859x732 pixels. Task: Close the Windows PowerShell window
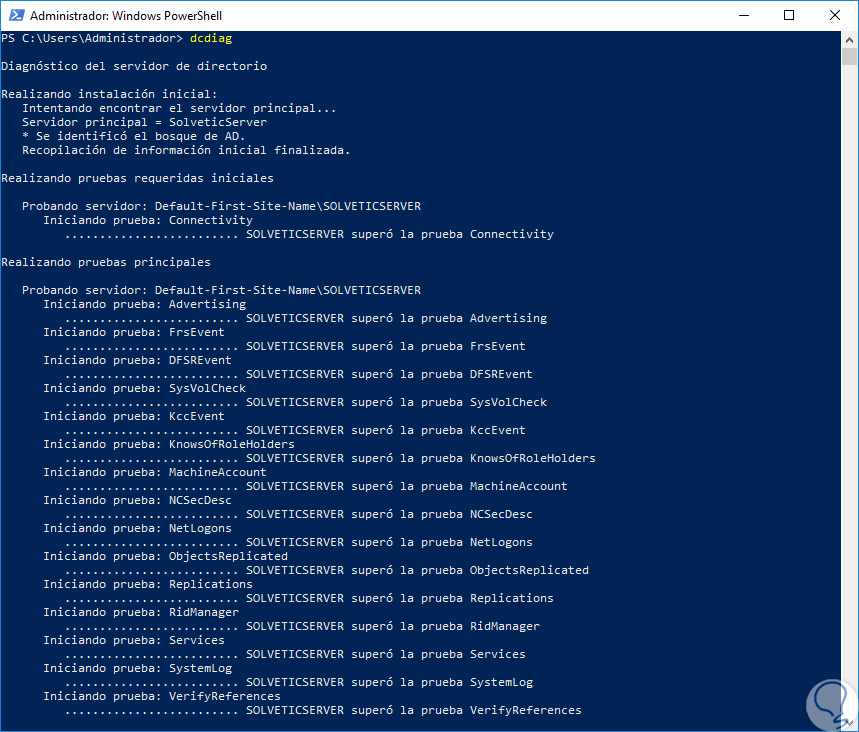[x=835, y=15]
